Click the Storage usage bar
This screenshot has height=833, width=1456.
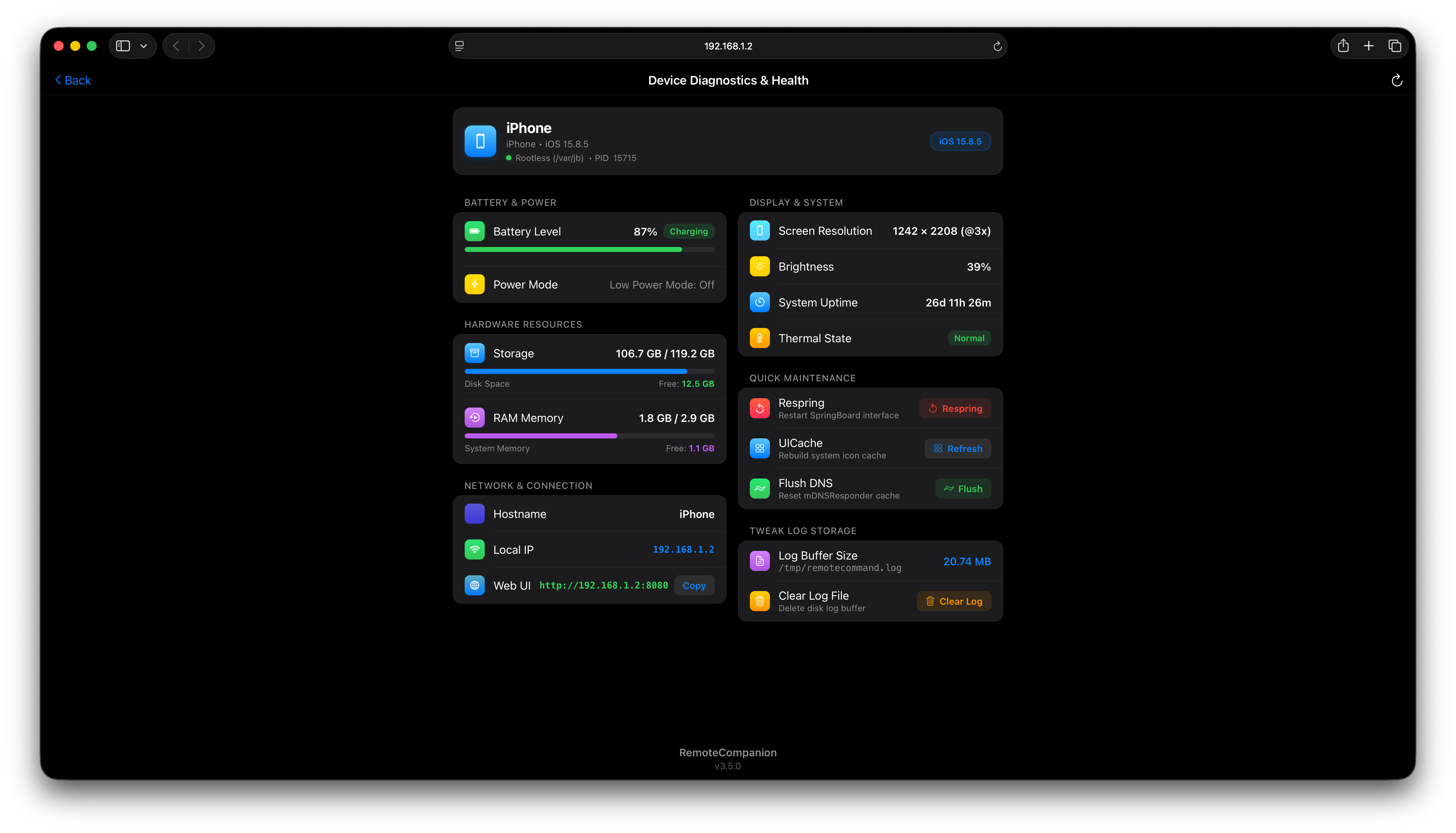pos(589,371)
